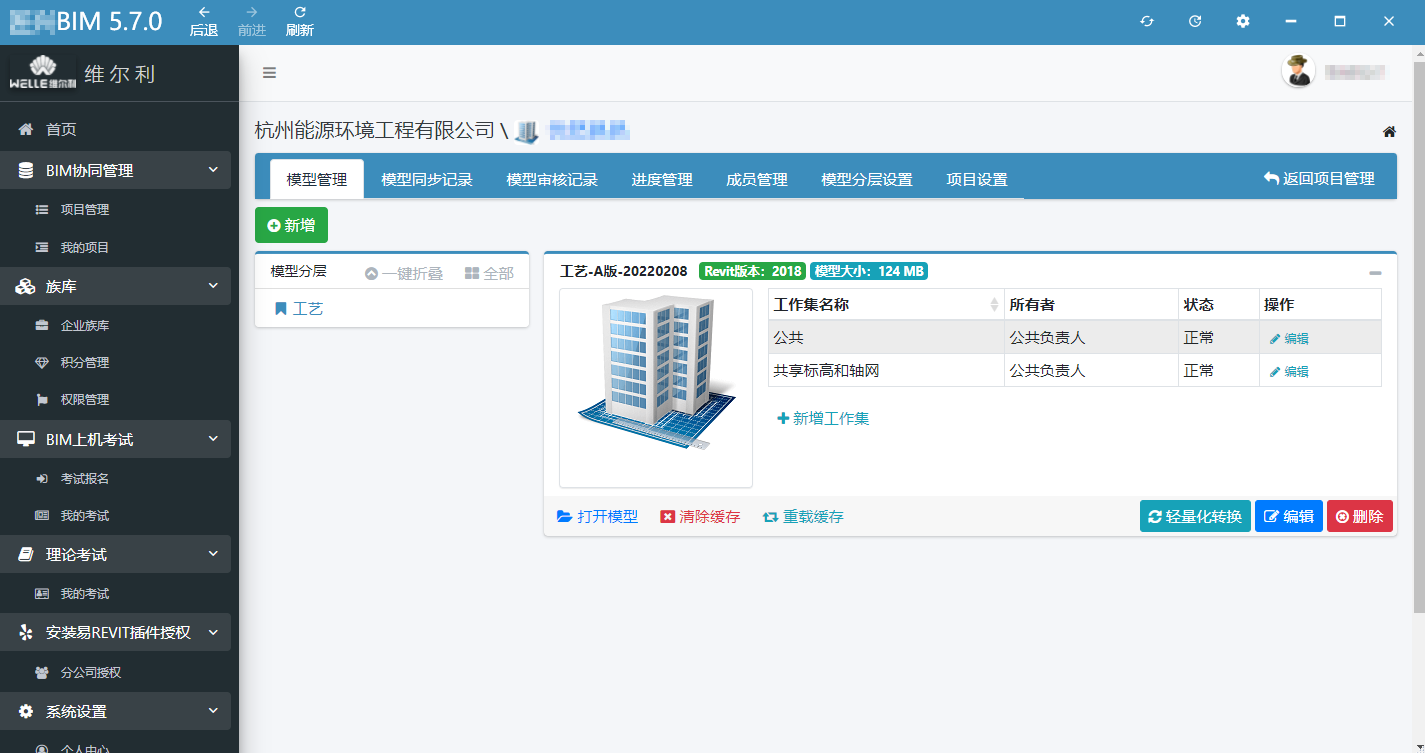This screenshot has width=1425, height=753.
Task: Click the 轻量化转换 button
Action: click(x=1194, y=516)
